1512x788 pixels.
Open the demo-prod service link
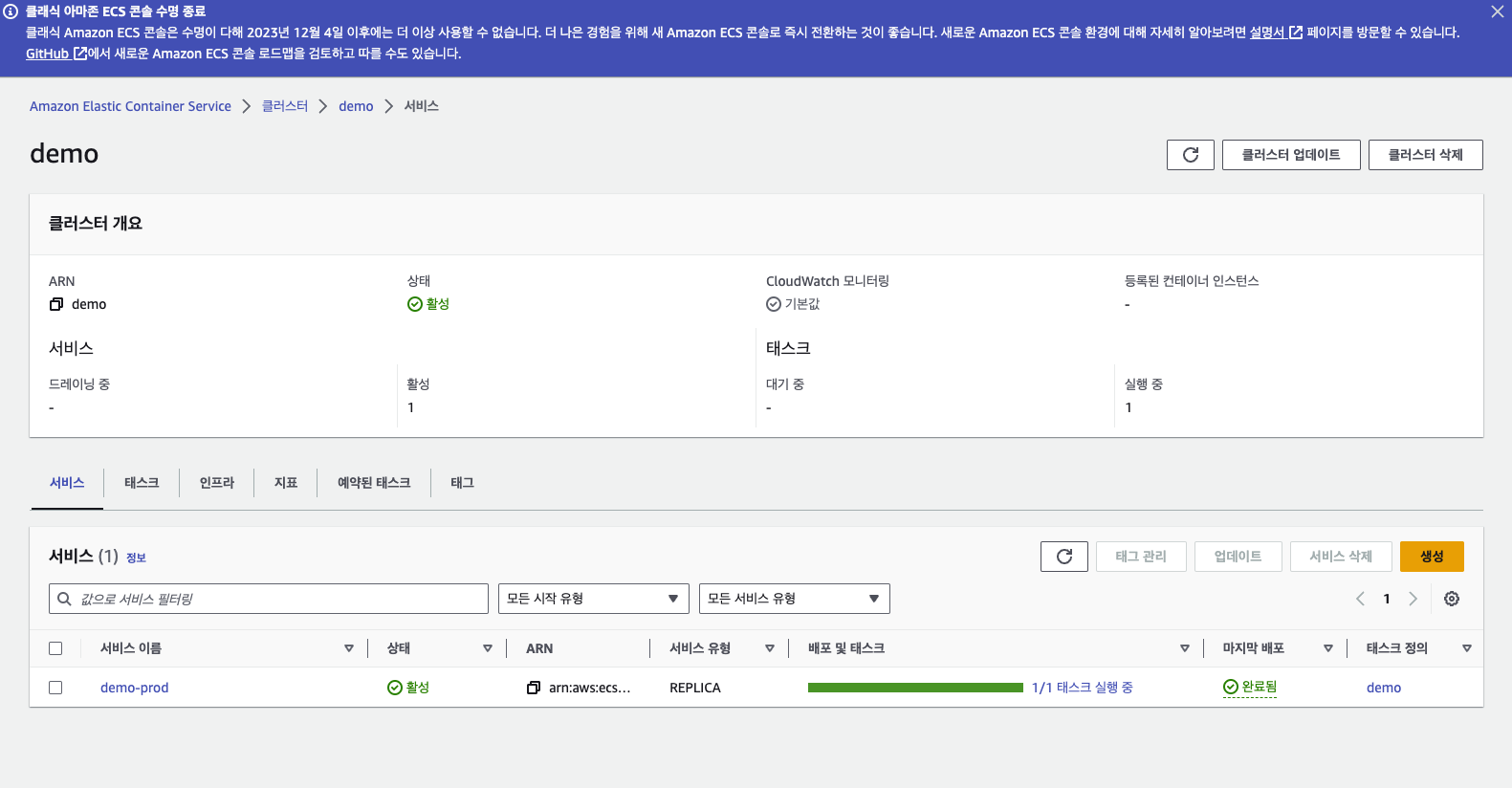[x=134, y=688]
